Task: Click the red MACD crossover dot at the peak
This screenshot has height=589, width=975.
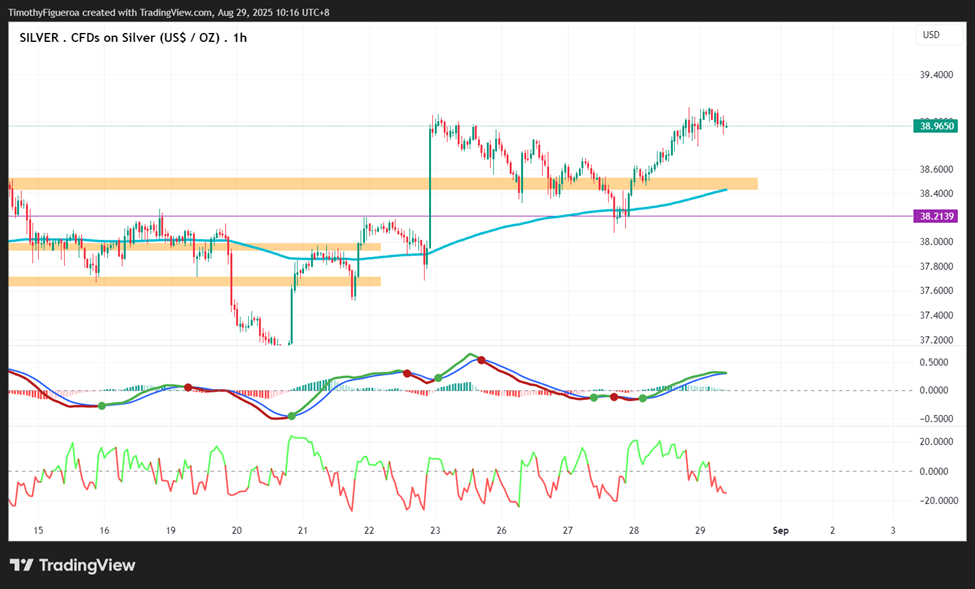Action: pos(481,360)
